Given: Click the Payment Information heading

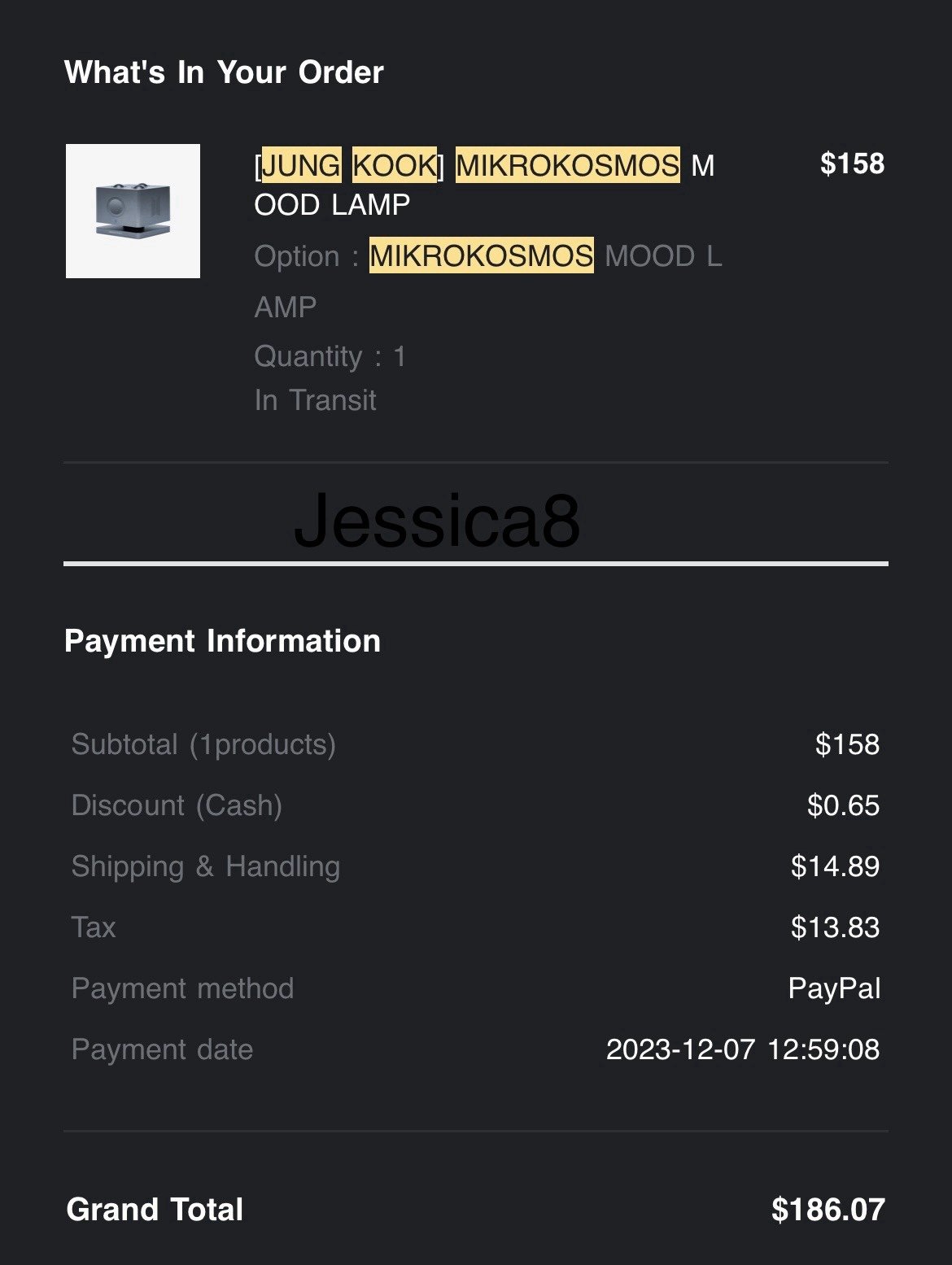Looking at the screenshot, I should point(222,641).
